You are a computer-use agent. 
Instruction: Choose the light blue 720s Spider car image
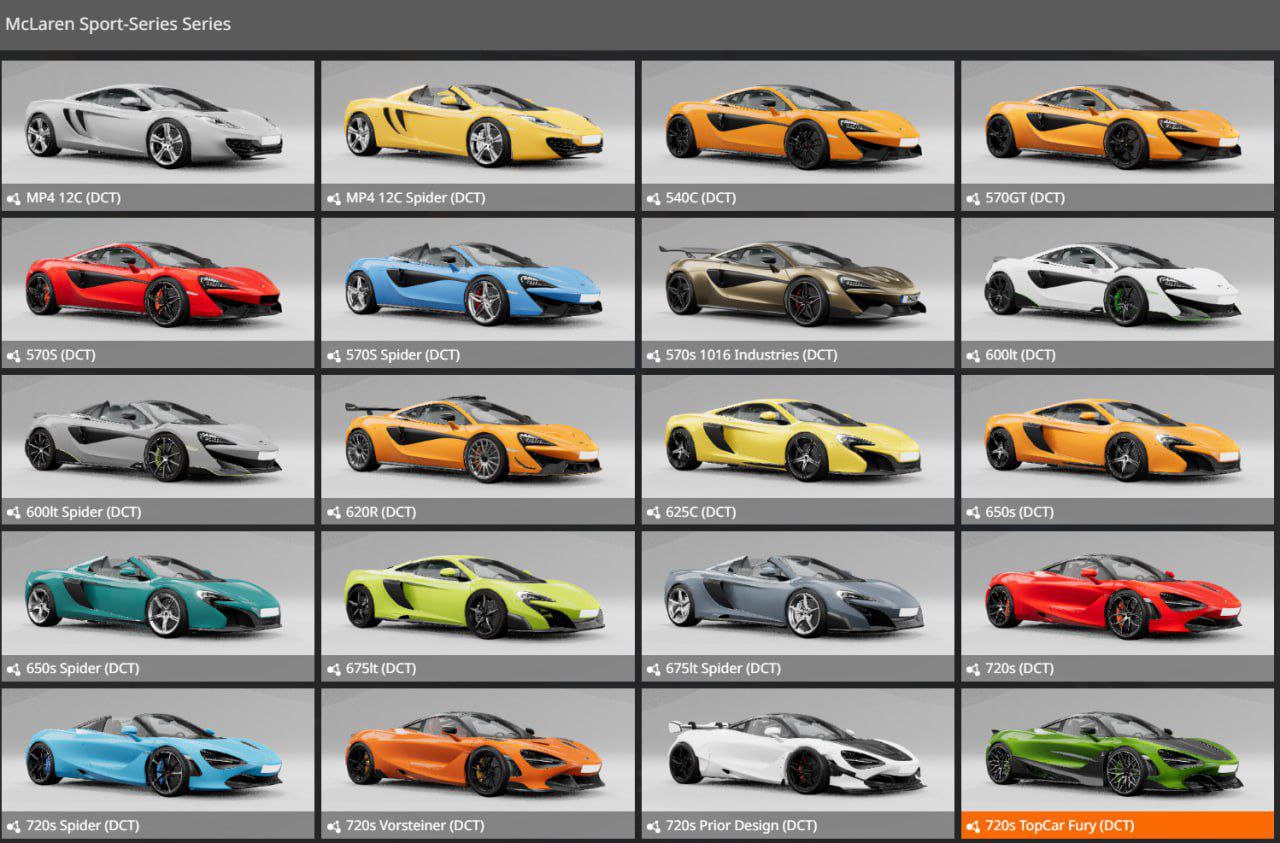157,752
